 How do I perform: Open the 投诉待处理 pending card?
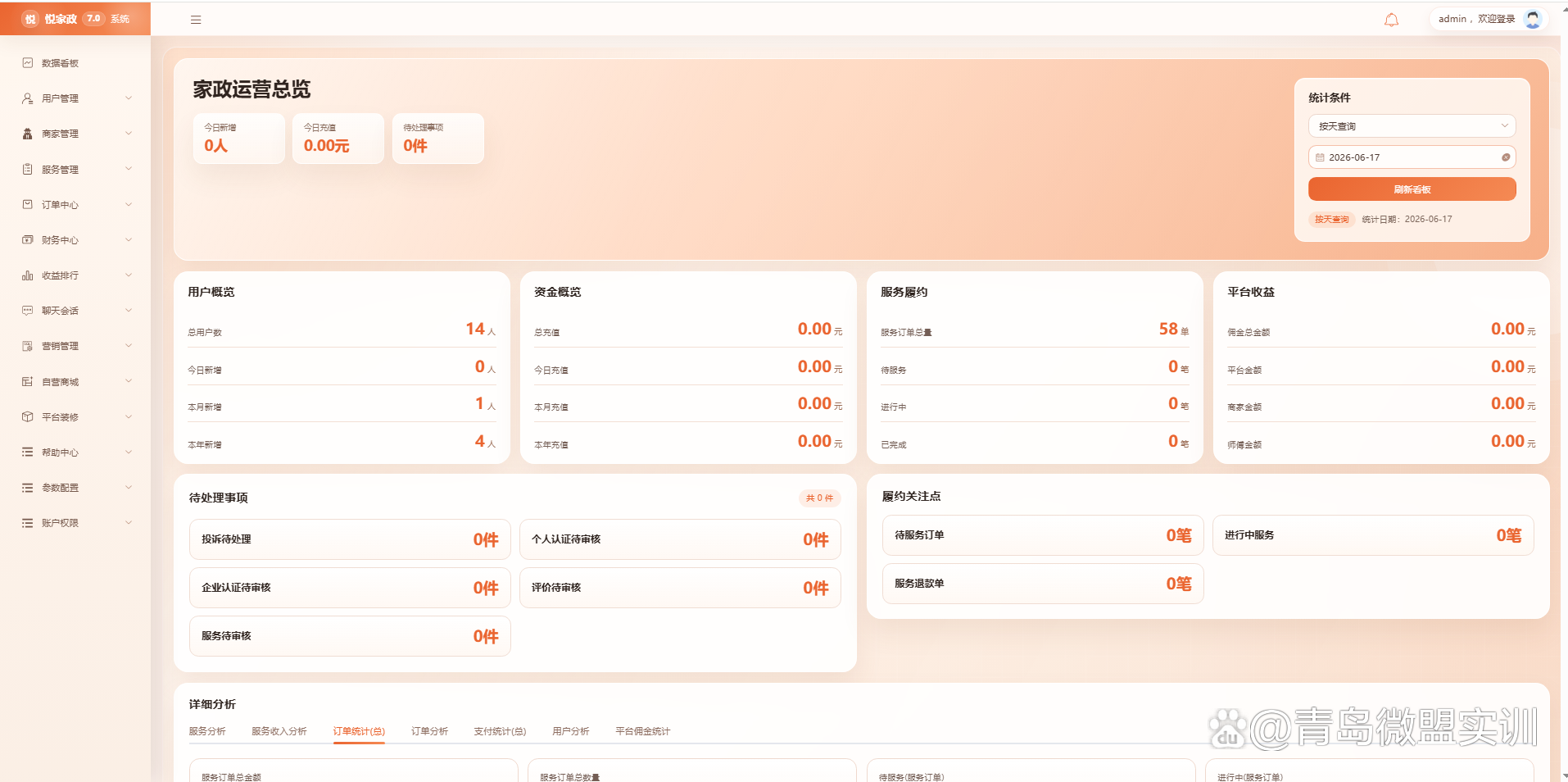[x=350, y=539]
